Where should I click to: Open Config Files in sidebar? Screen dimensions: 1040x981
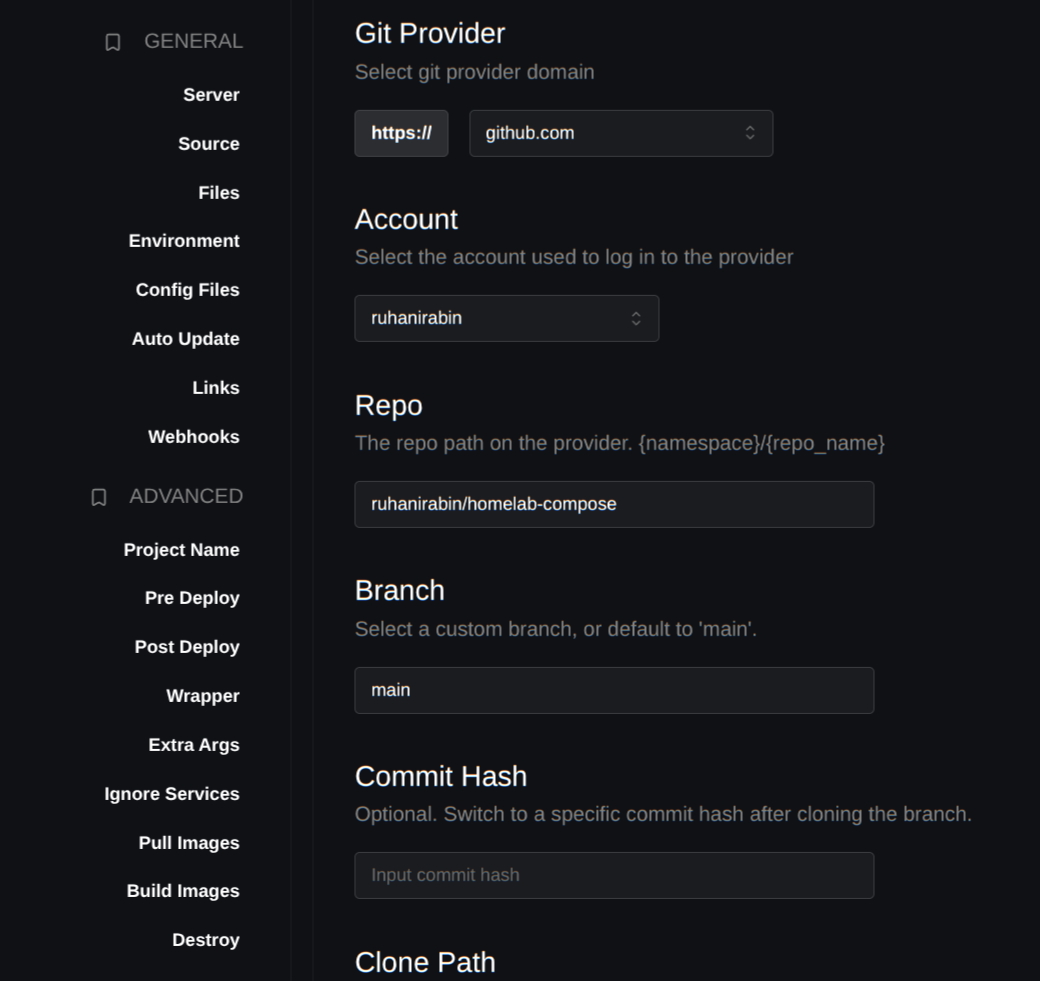pyautogui.click(x=187, y=290)
